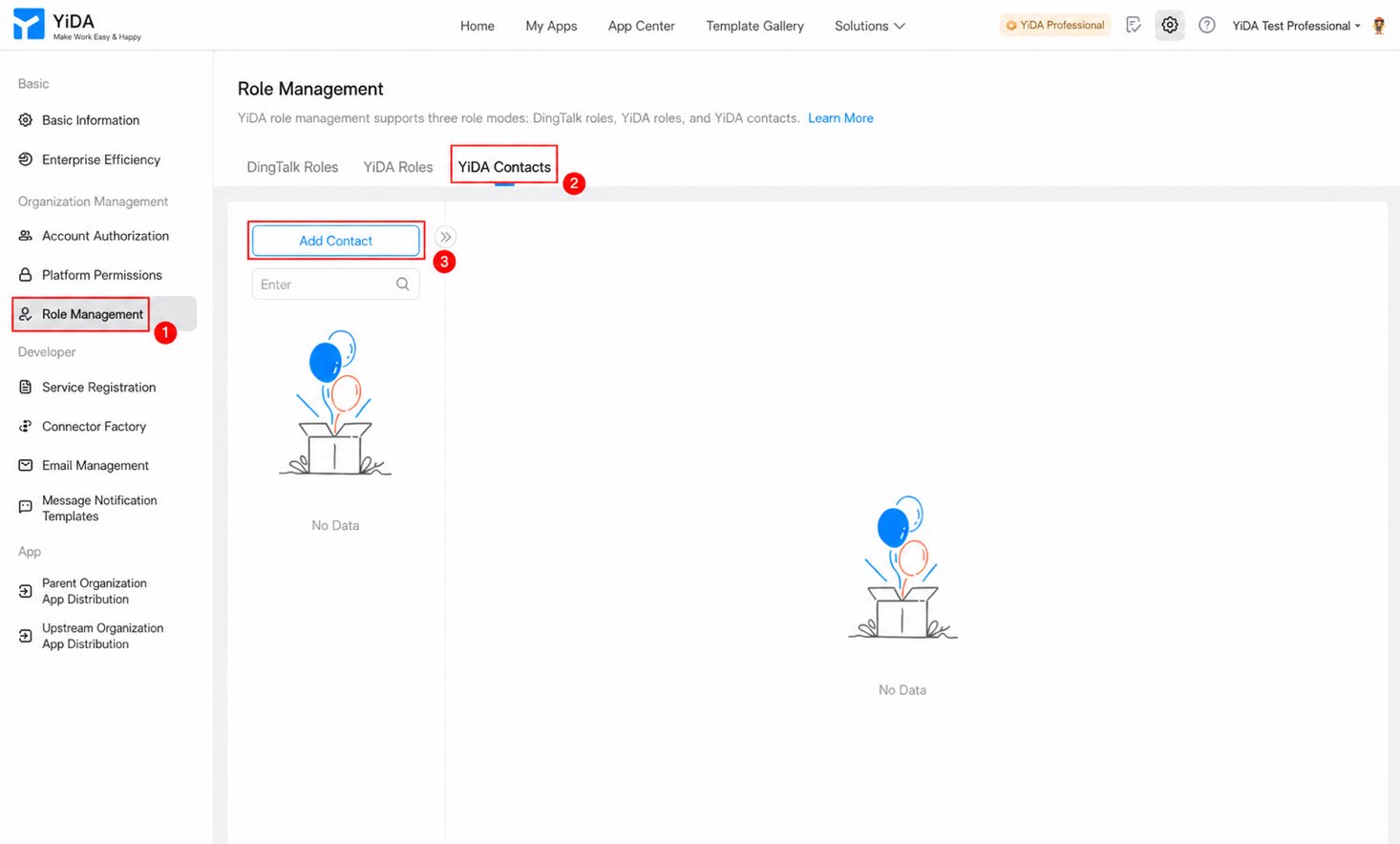Click the Add Contact button
This screenshot has height=844, width=1400.
coord(335,241)
